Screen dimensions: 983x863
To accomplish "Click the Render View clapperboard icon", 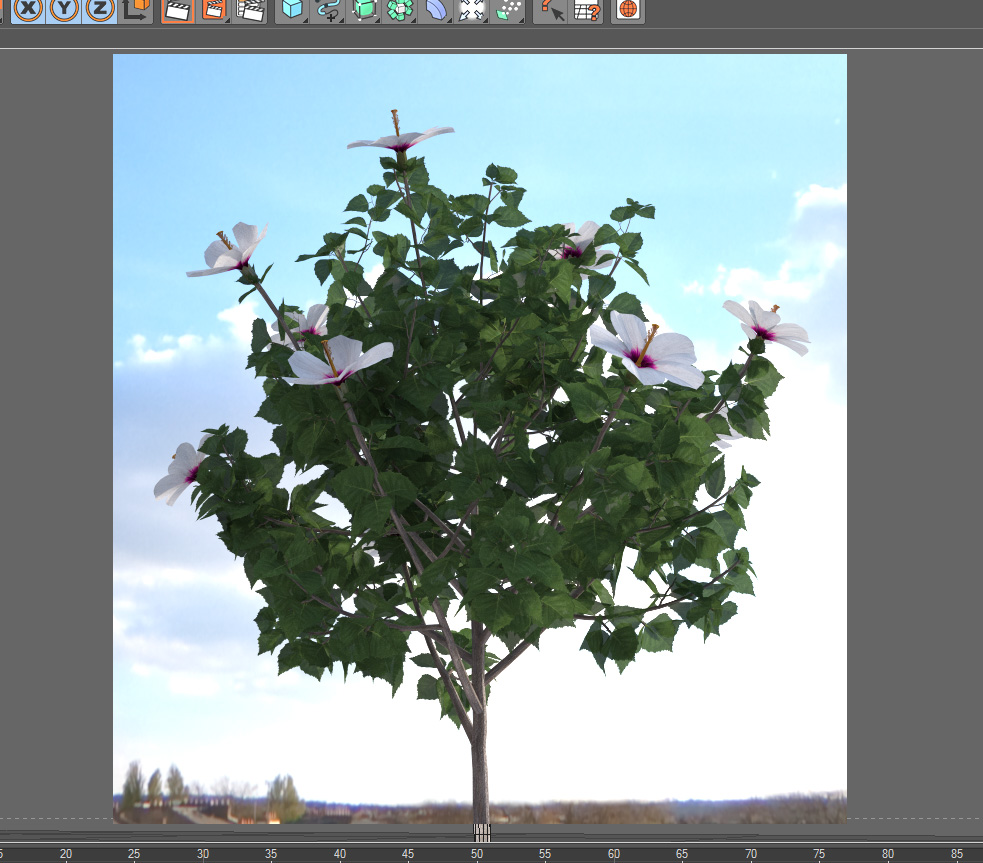I will (178, 10).
